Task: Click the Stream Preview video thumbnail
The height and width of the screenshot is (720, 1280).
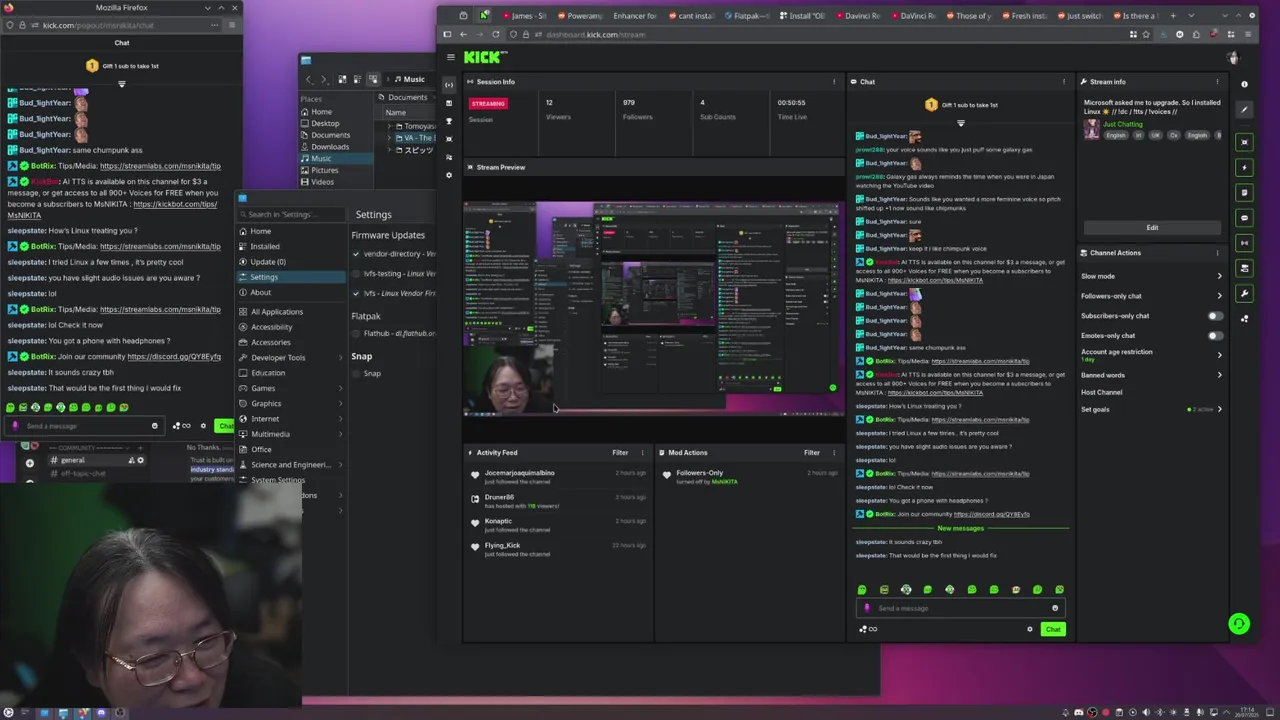Action: click(654, 308)
